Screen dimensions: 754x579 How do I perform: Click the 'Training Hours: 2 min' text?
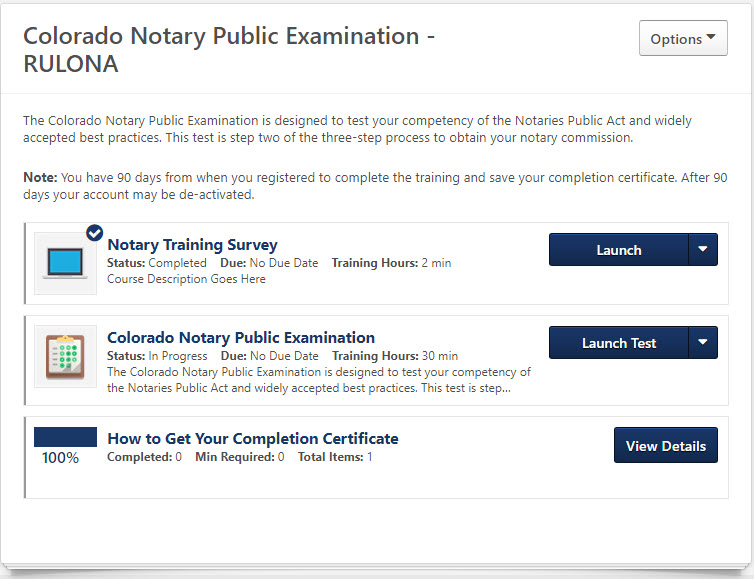(x=391, y=263)
